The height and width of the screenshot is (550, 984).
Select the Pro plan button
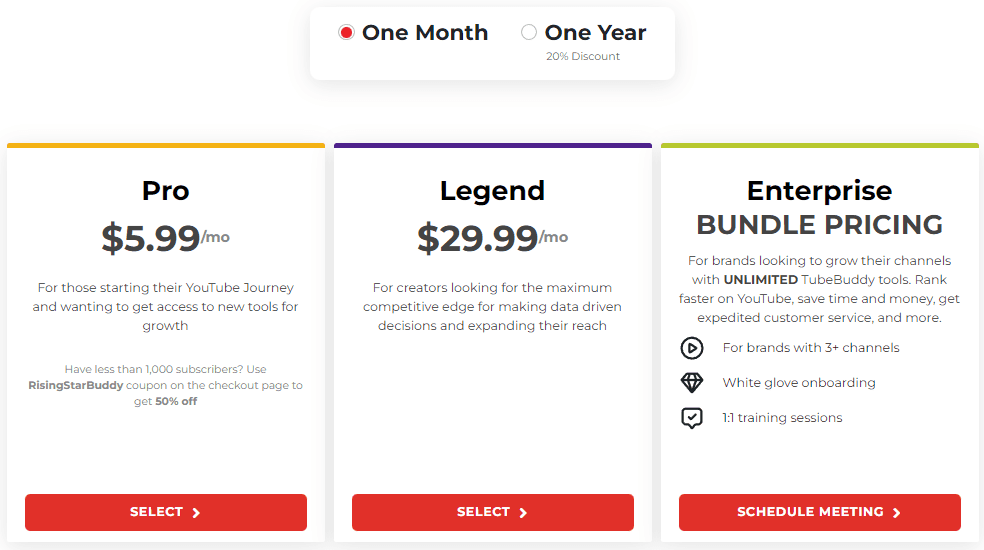166,512
